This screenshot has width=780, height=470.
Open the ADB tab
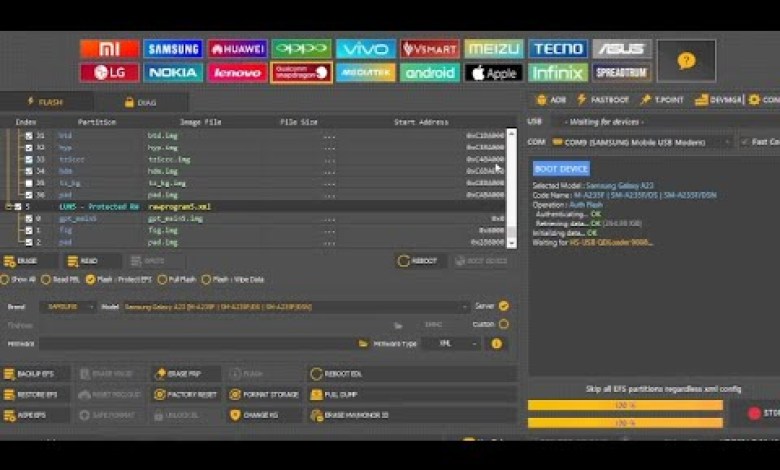pos(551,100)
